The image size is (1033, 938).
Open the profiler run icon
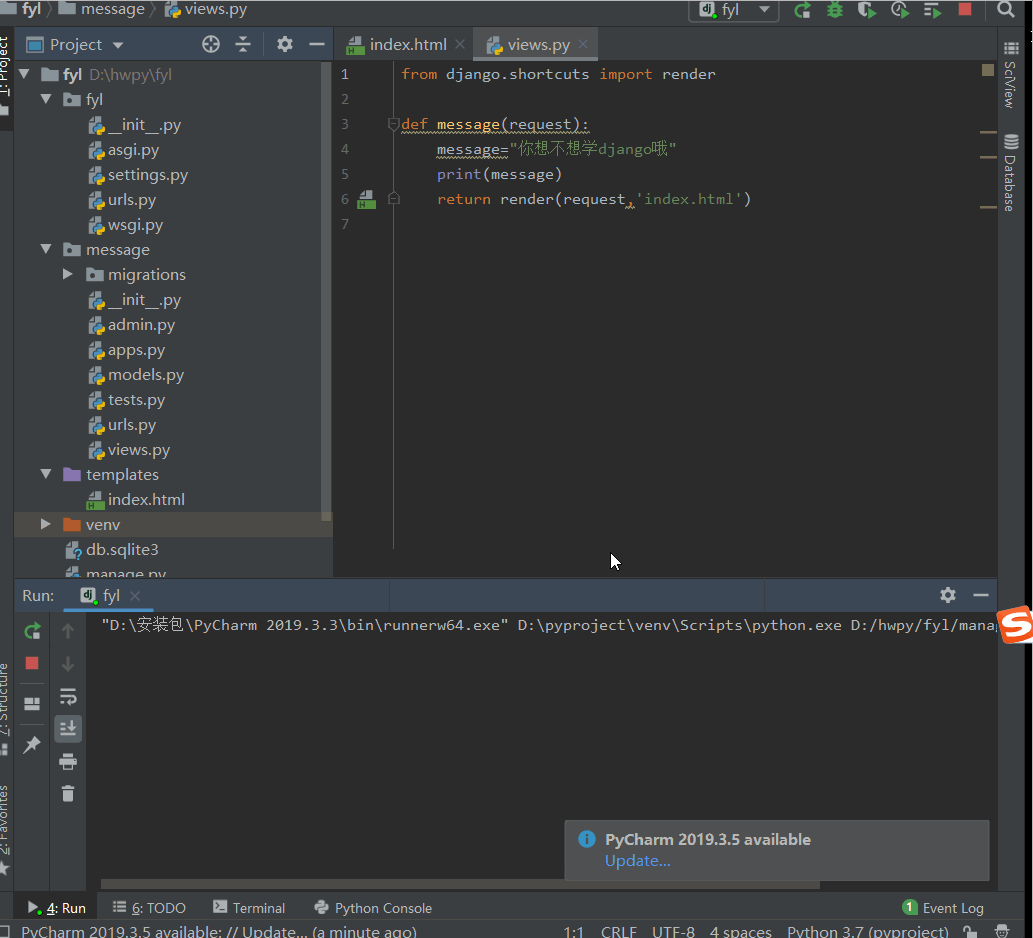(900, 10)
